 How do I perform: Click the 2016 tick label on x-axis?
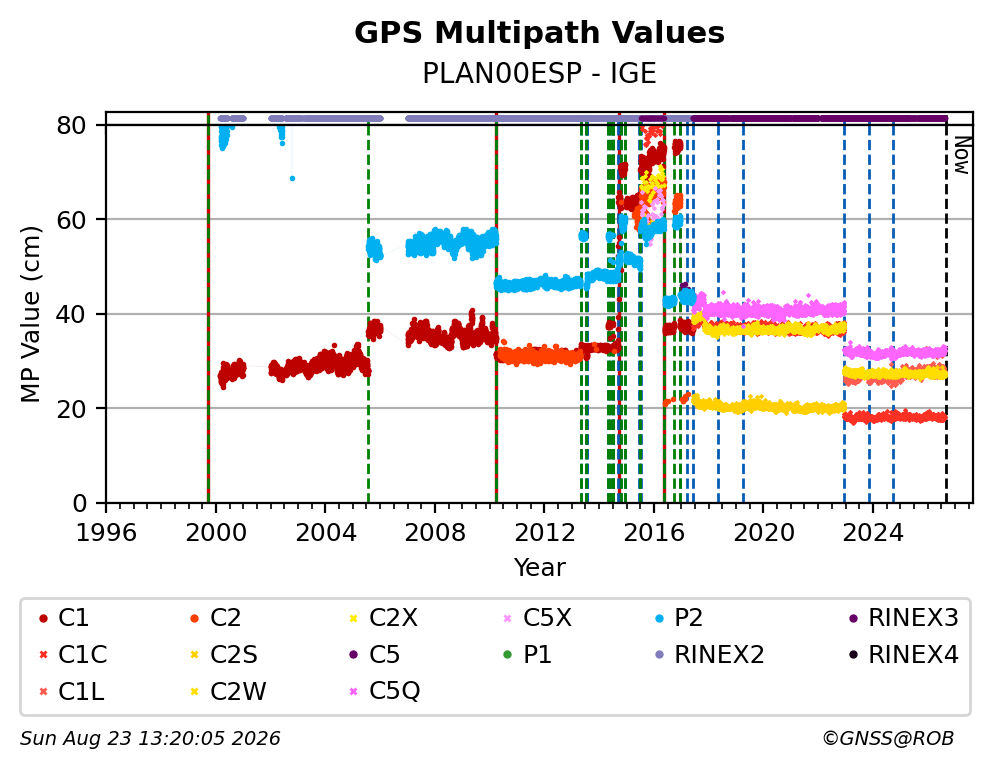(x=654, y=533)
